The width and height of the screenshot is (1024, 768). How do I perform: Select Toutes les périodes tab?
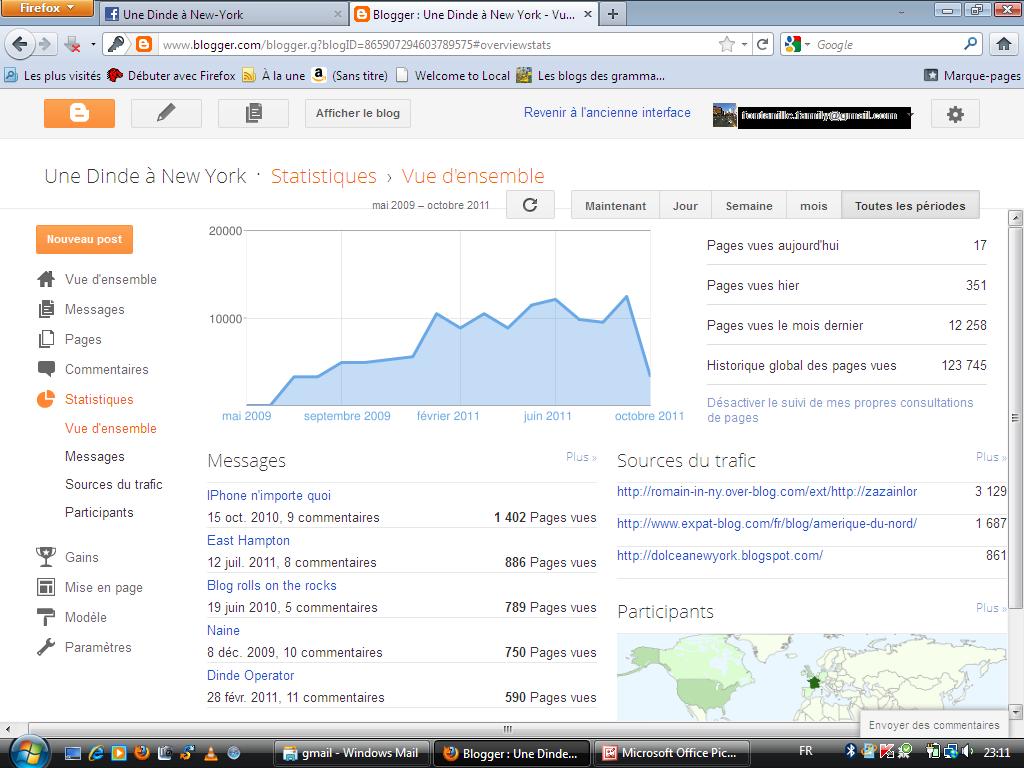click(910, 206)
